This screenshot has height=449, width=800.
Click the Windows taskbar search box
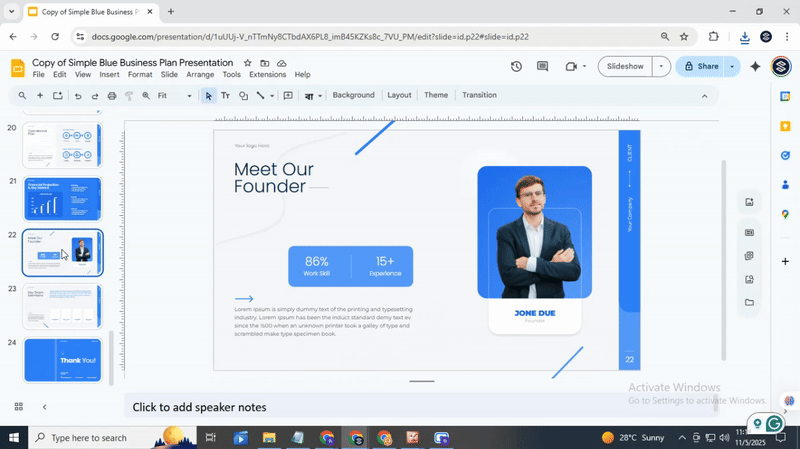pos(90,438)
